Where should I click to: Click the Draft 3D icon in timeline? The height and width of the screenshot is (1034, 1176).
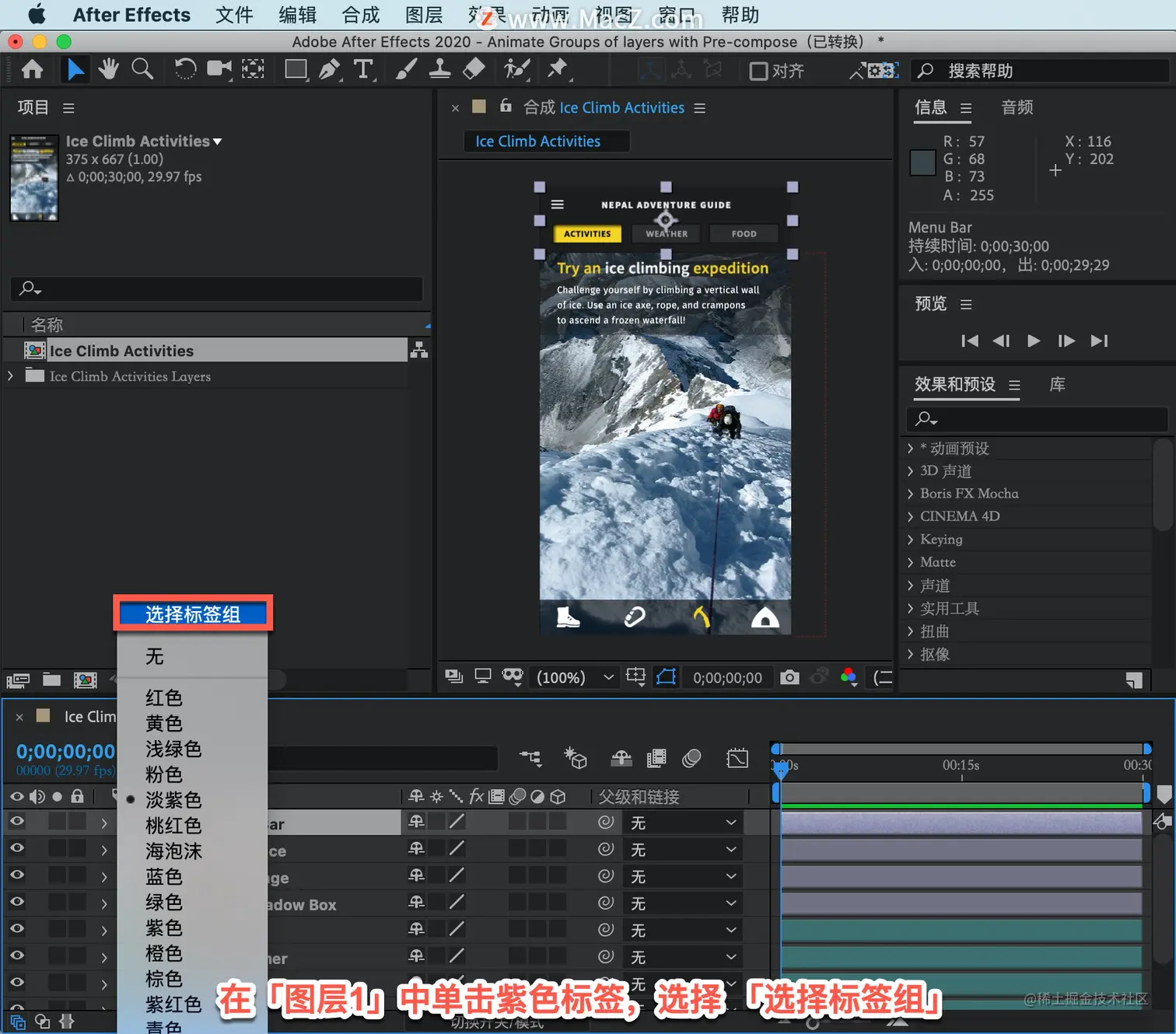(x=576, y=757)
